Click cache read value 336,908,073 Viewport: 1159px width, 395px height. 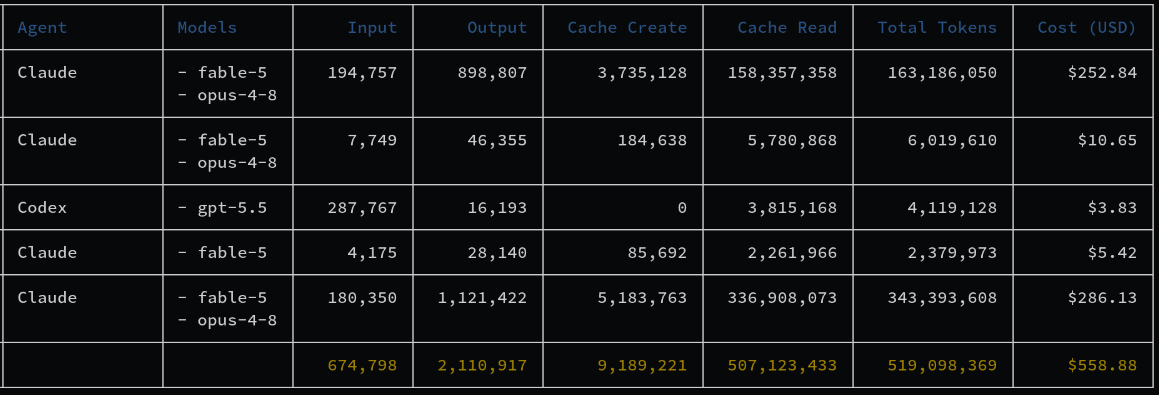[782, 298]
